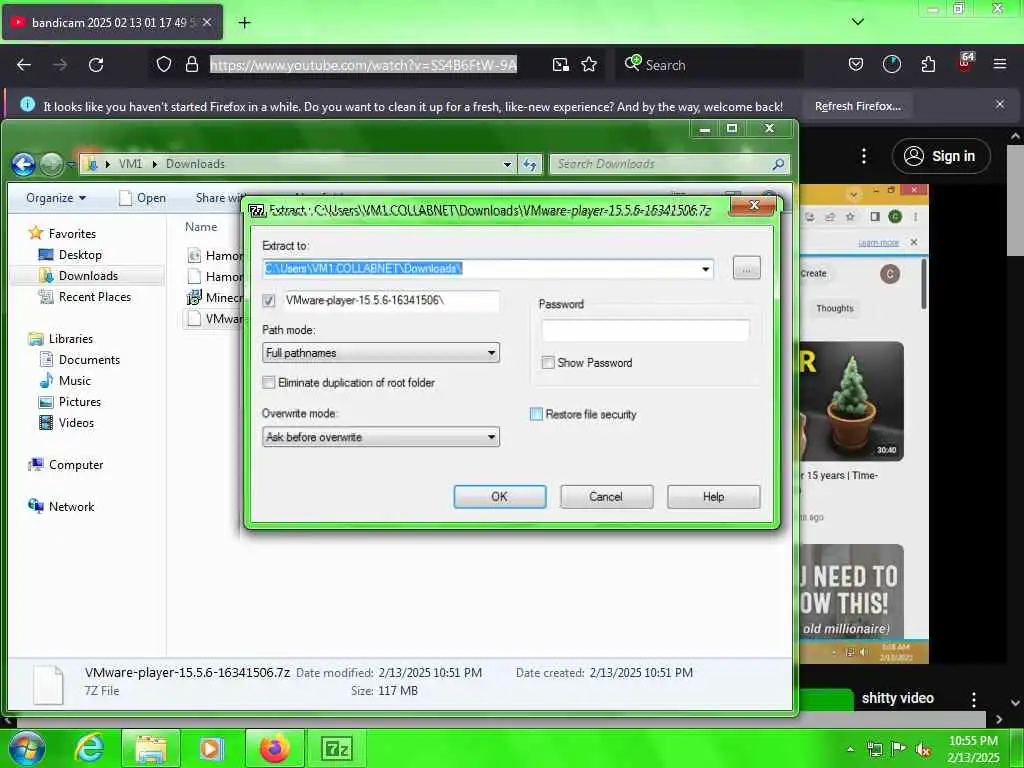Enable Restore file security checkbox
1024x768 pixels.
[x=536, y=414]
